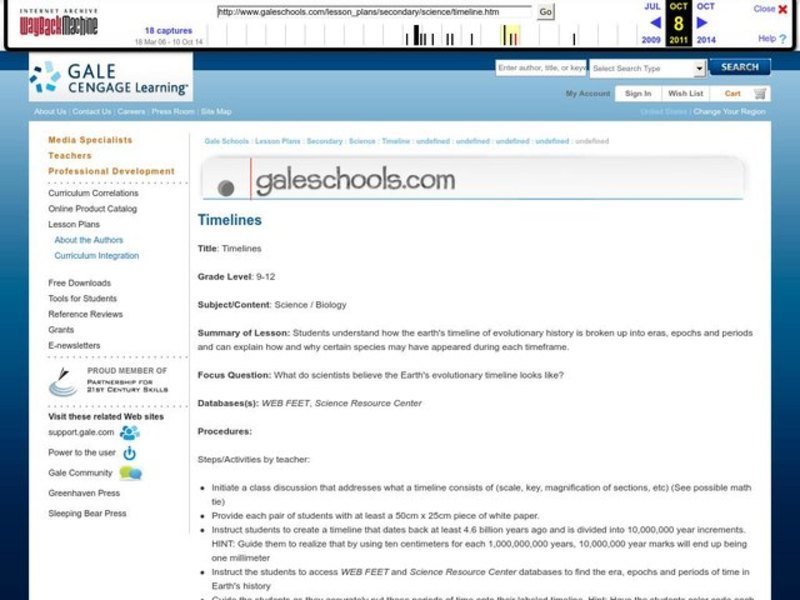Open the Press Room link
Screen dimensions: 800x600
tap(173, 111)
